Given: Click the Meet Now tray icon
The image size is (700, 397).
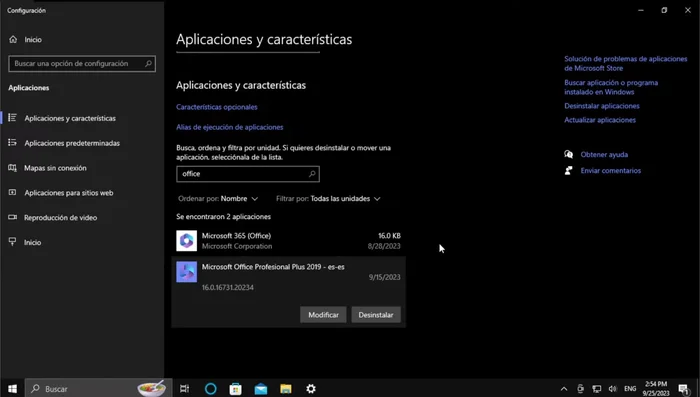Looking at the screenshot, I should point(580,389).
